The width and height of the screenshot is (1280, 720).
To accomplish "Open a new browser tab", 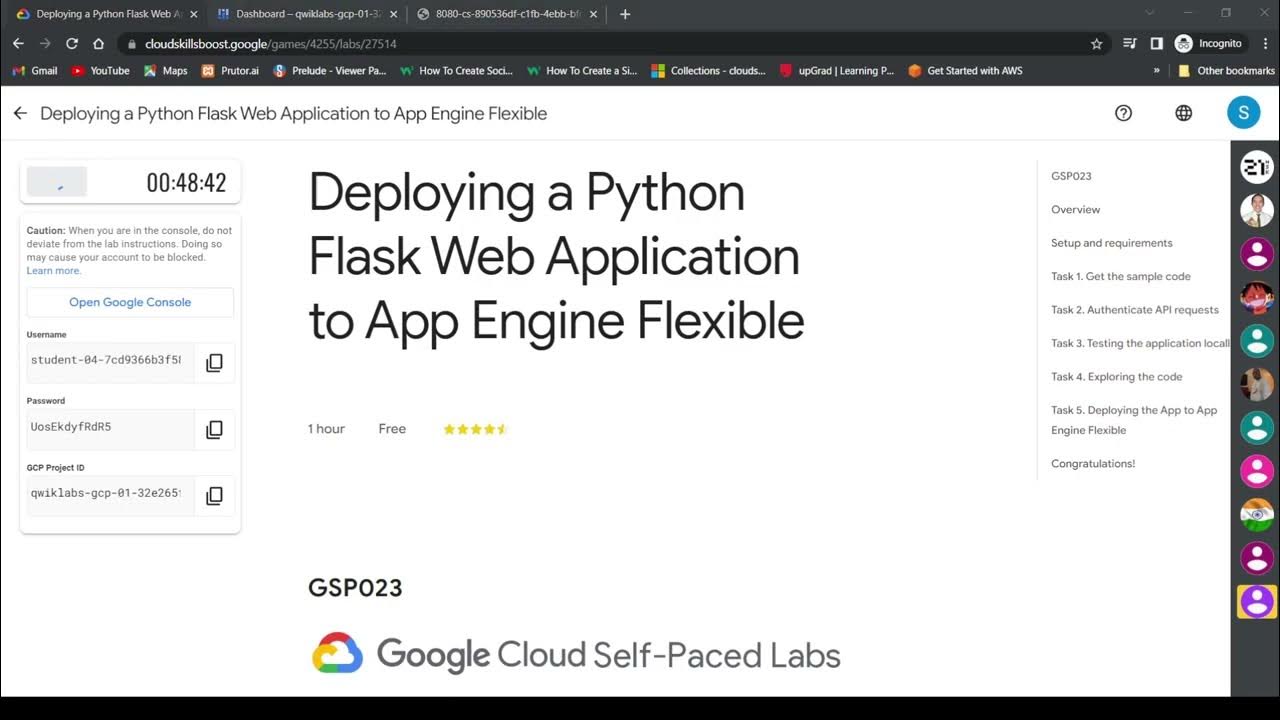I will coord(625,14).
